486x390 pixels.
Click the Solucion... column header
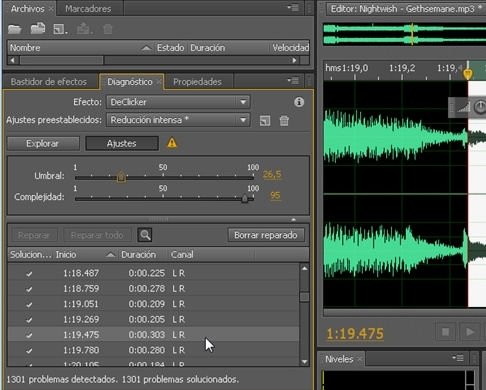click(30, 255)
